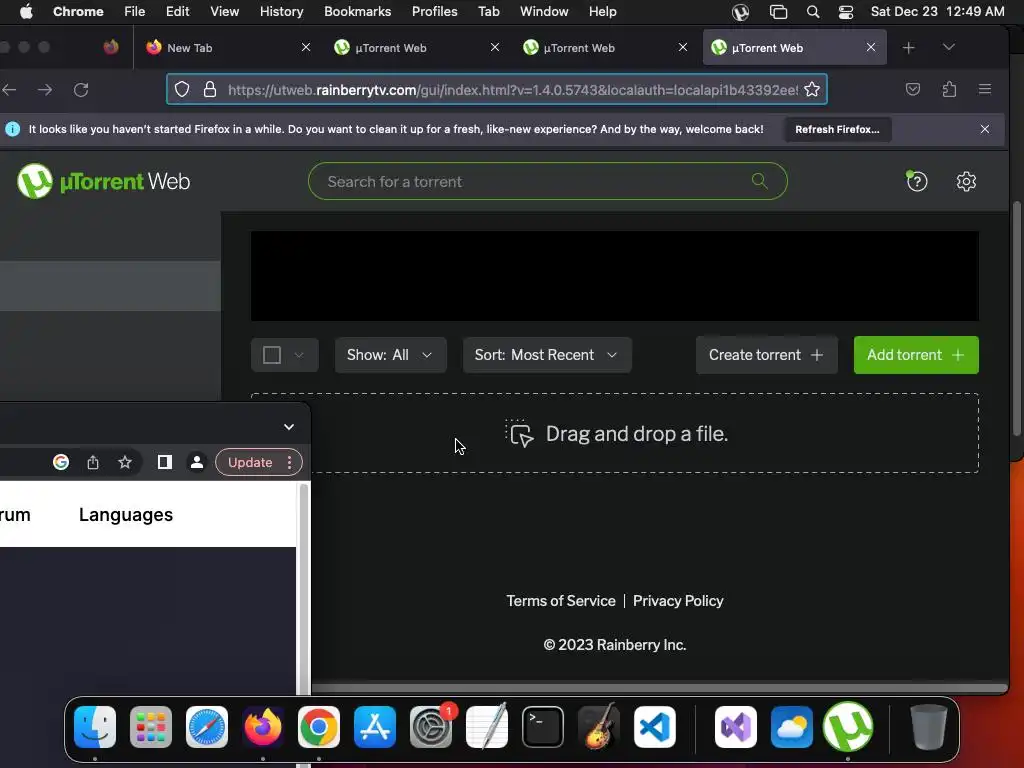1024x768 pixels.
Task: Click the Languages link in Chrome window
Action: coord(126,515)
